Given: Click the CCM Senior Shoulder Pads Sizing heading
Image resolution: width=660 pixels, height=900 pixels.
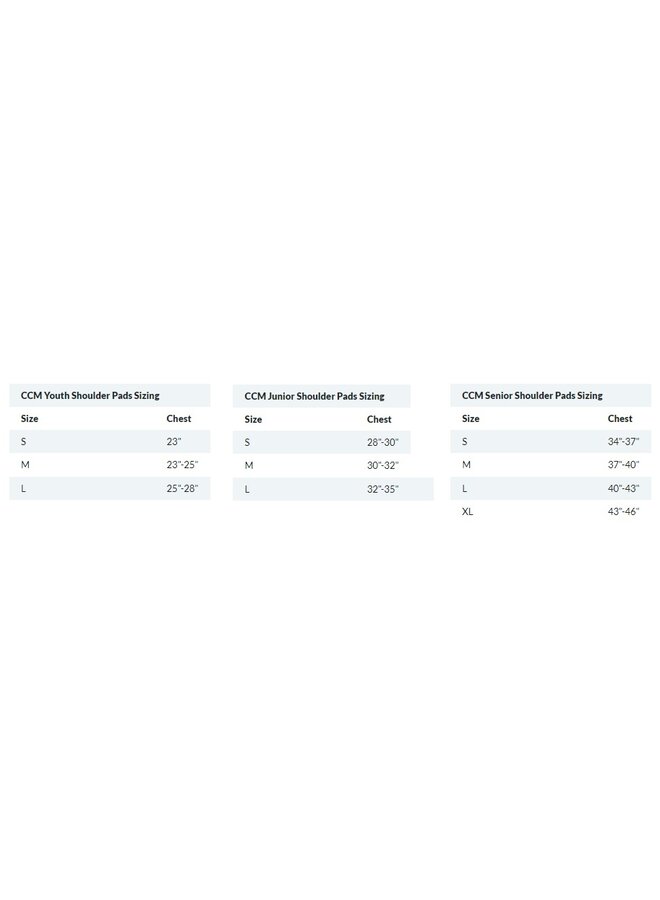Looking at the screenshot, I should 532,396.
